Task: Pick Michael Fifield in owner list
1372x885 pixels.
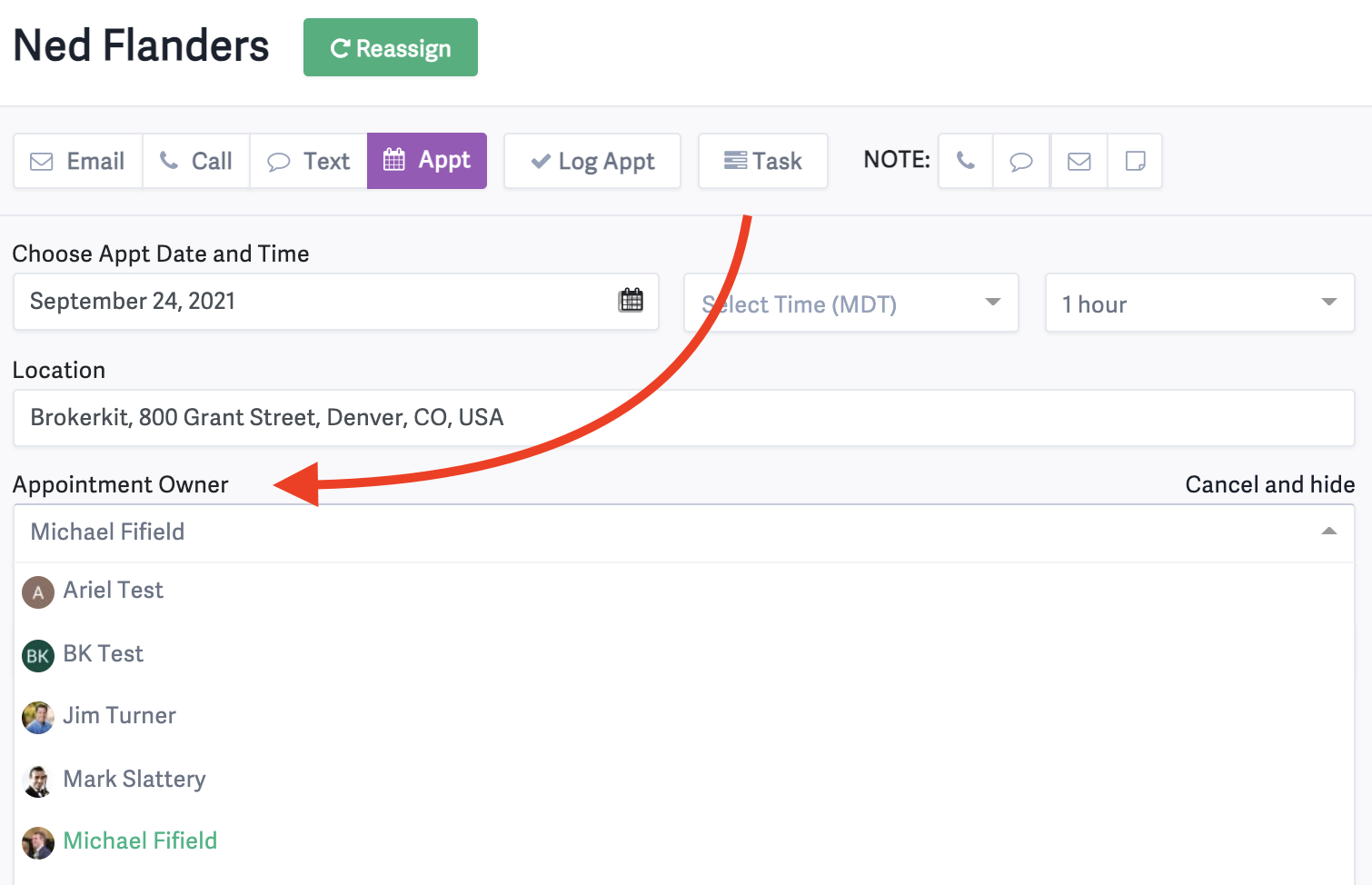Action: tap(684, 841)
